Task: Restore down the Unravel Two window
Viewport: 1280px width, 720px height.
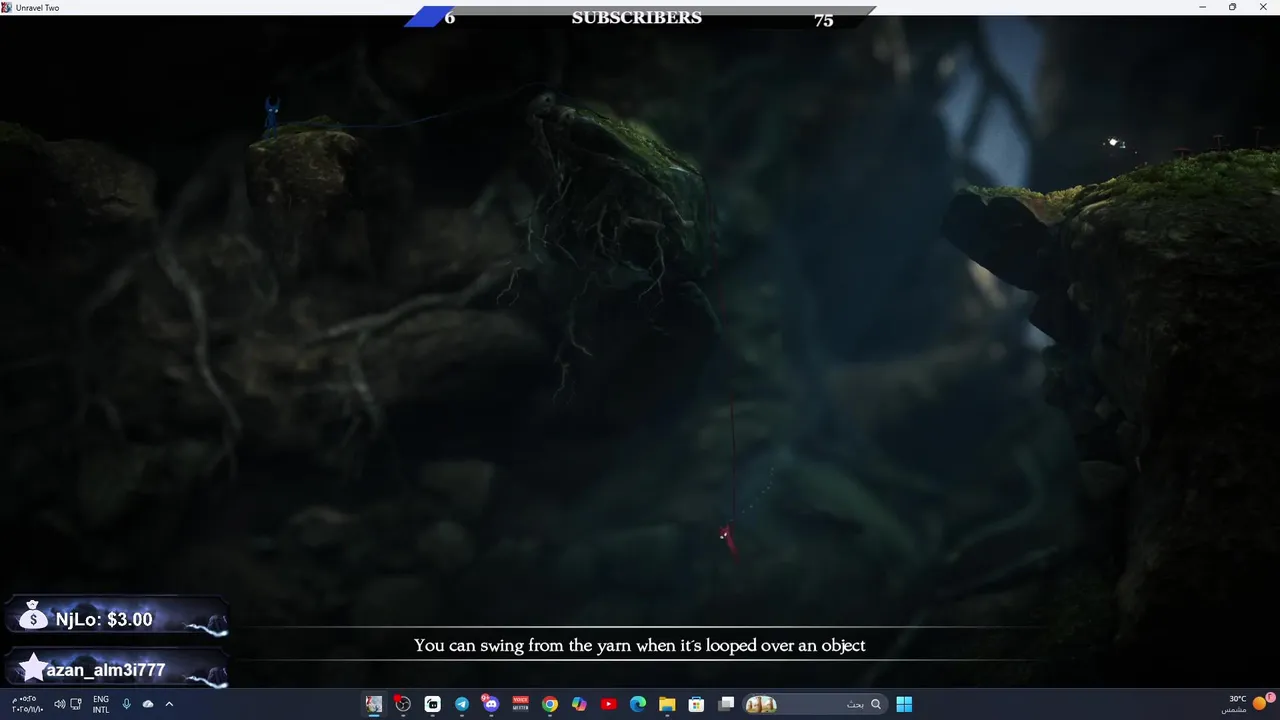Action: tap(1232, 7)
